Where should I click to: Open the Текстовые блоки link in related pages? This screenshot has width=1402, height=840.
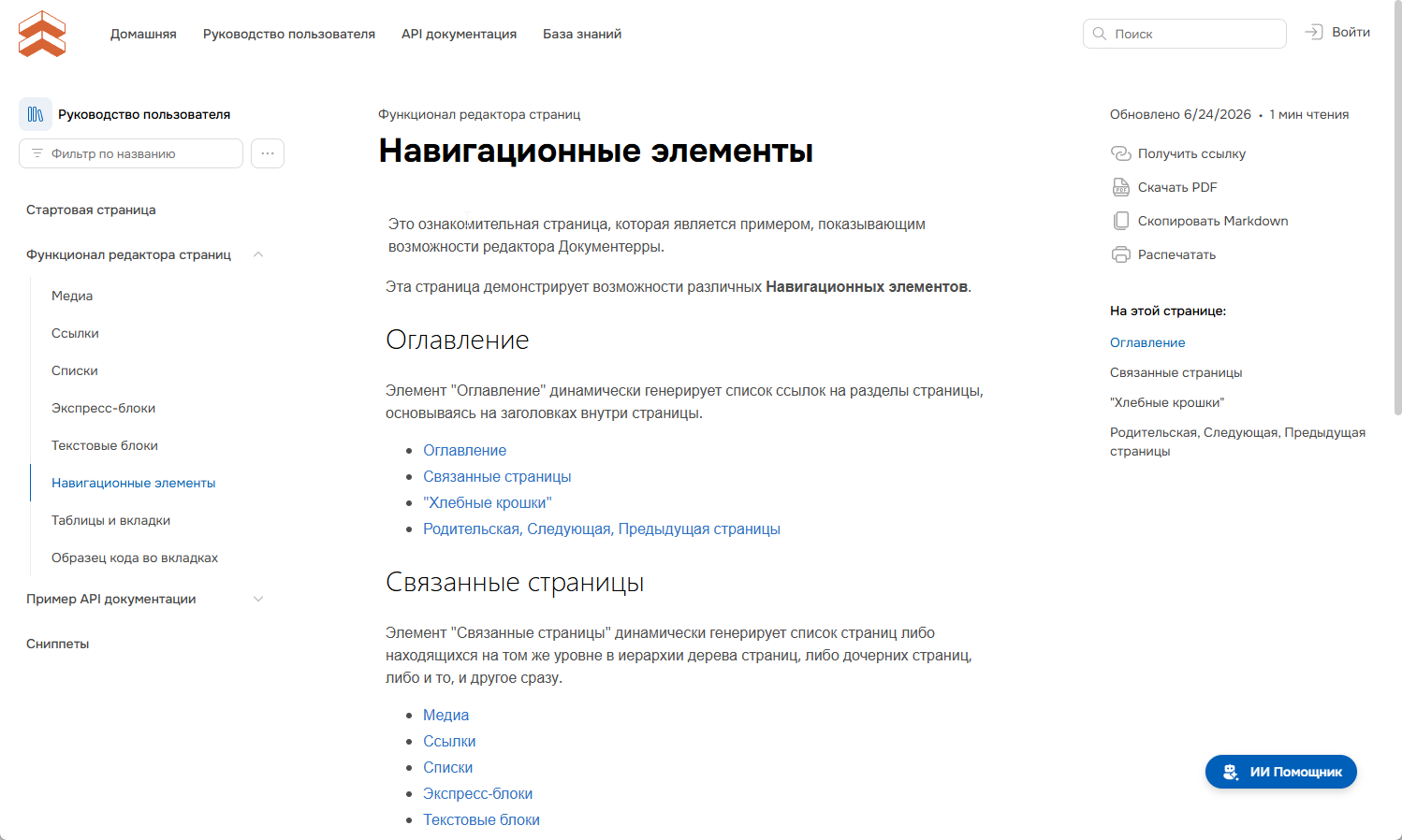point(481,819)
